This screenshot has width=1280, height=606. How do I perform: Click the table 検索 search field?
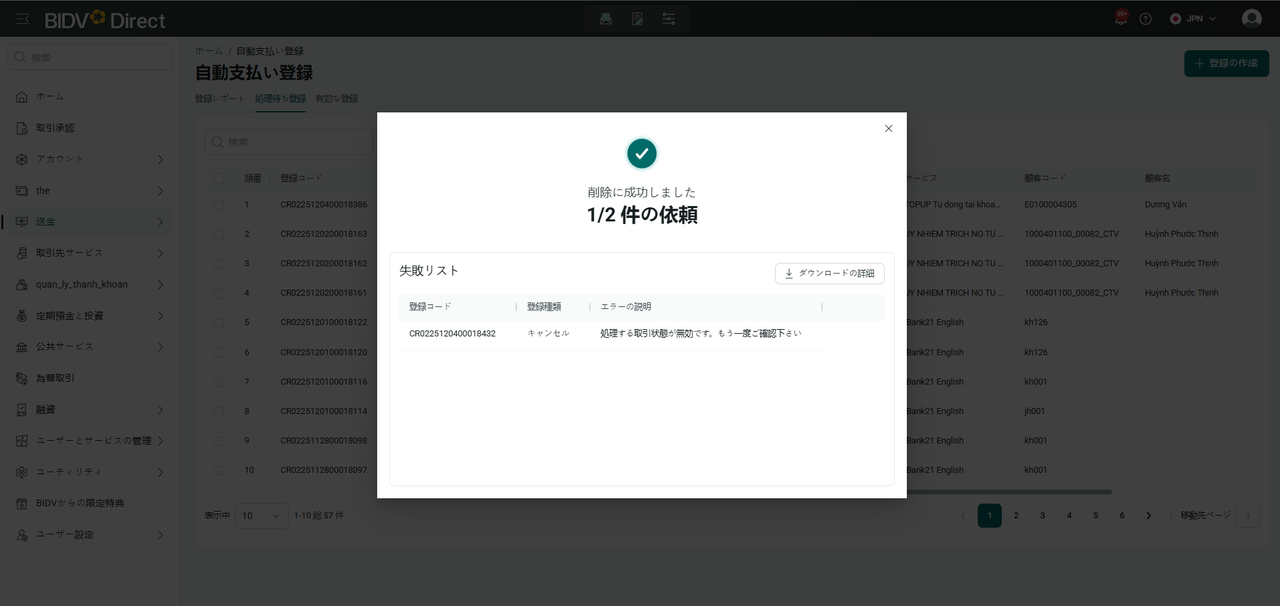click(x=290, y=142)
